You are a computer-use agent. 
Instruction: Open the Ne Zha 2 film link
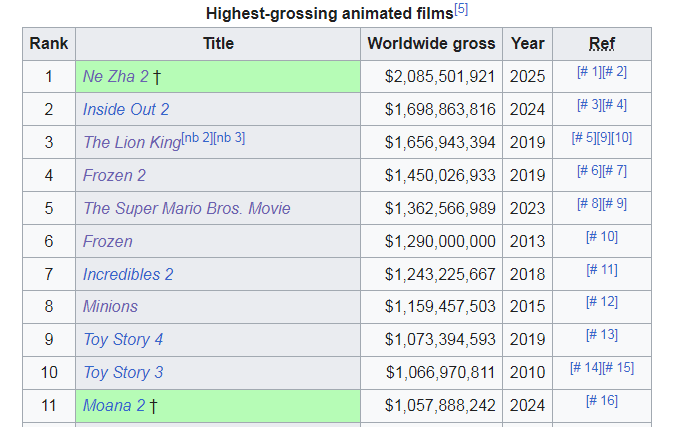115,77
